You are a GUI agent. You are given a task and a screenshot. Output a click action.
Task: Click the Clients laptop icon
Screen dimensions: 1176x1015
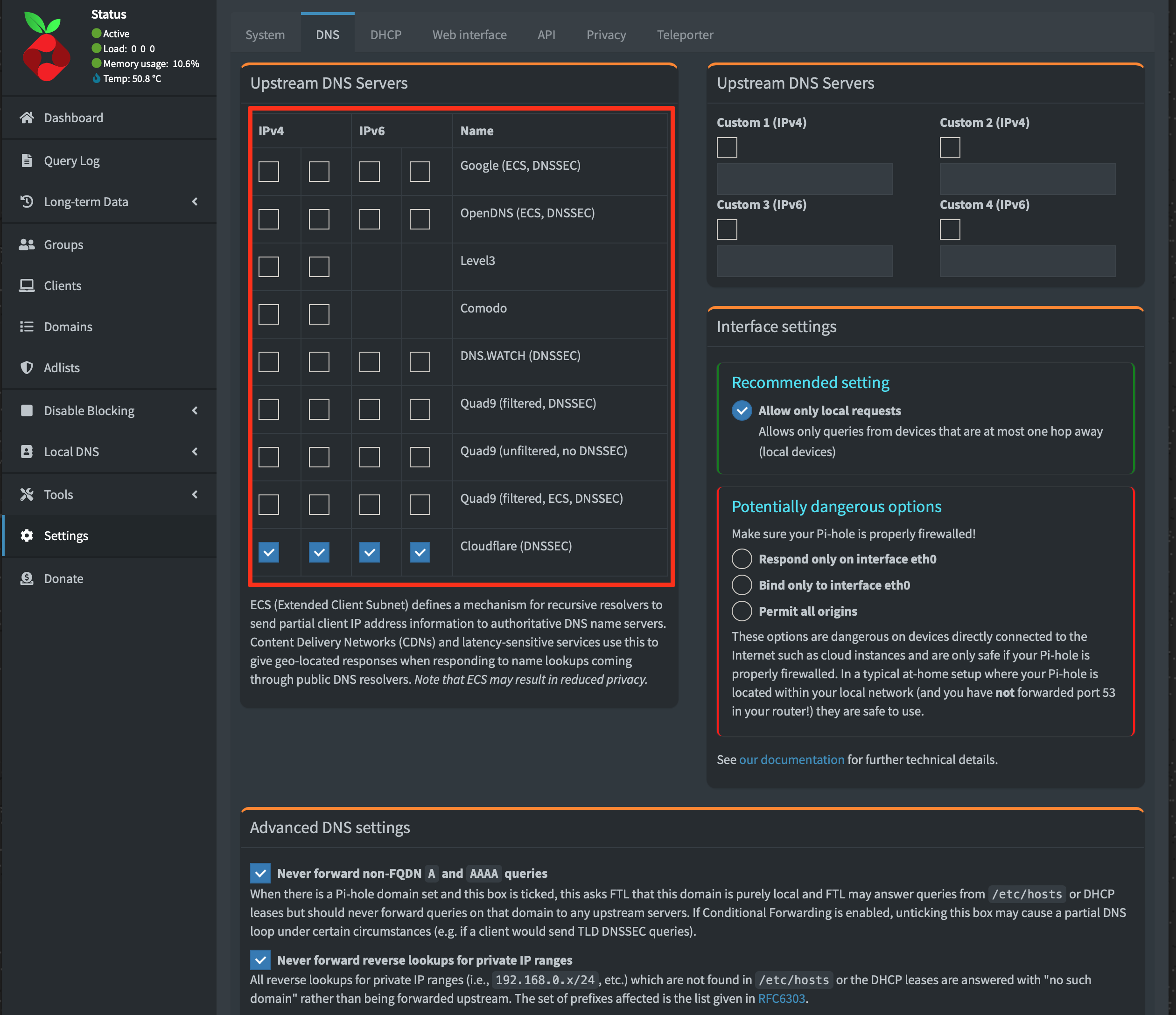[x=27, y=285]
